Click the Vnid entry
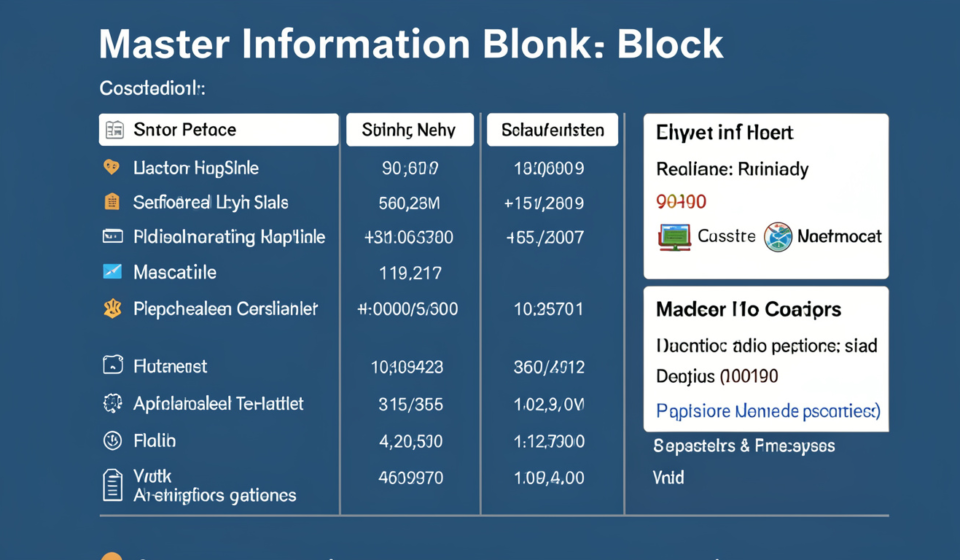960x560 pixels. (668, 477)
